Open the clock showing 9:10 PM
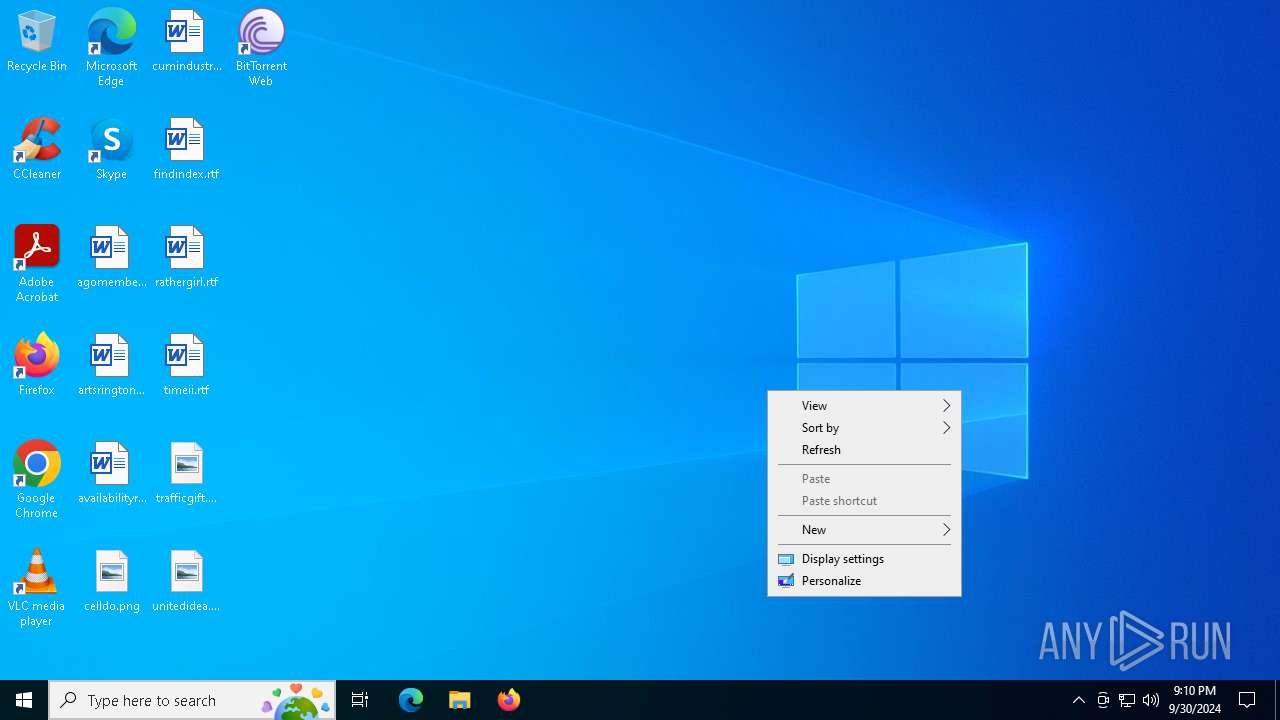The width and height of the screenshot is (1280, 720). tap(1195, 700)
